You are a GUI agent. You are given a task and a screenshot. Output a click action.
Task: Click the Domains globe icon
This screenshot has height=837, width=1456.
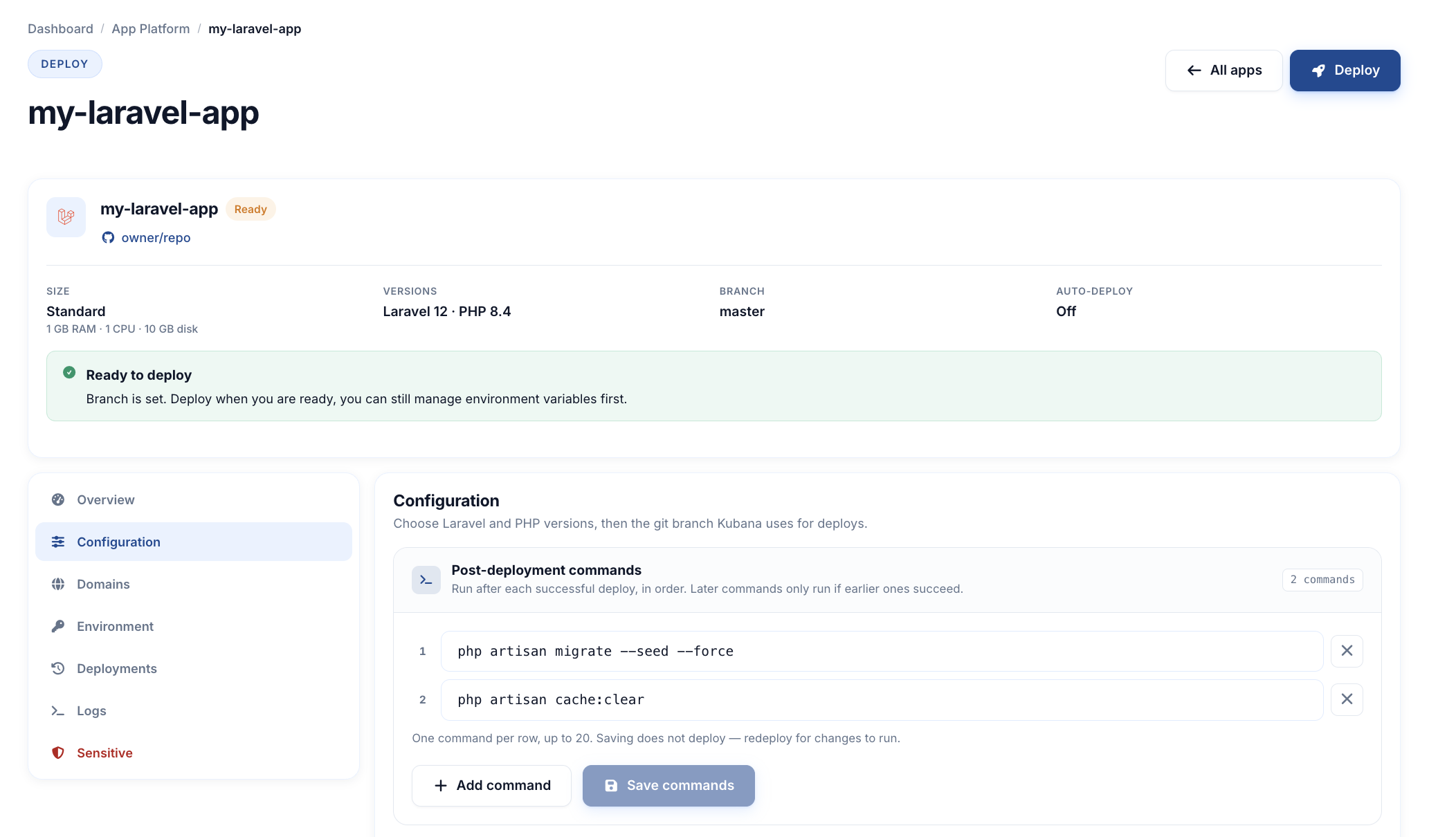(x=58, y=584)
